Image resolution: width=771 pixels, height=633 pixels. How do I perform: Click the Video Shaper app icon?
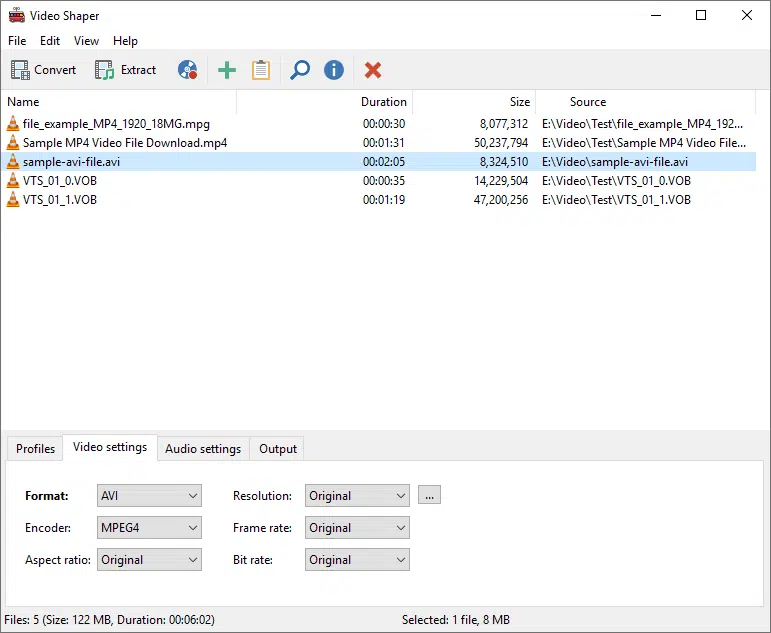17,15
